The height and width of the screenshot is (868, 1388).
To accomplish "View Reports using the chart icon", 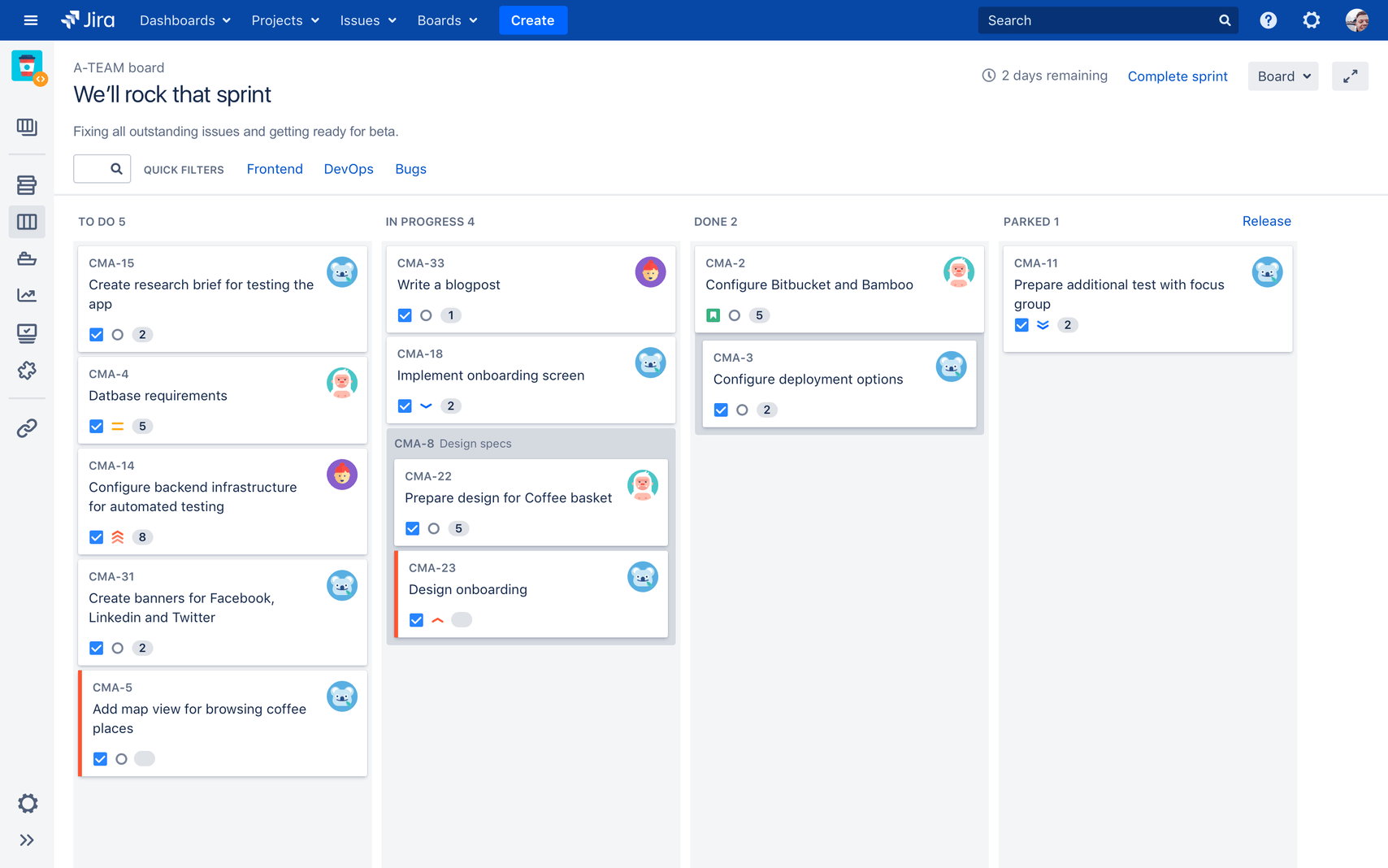I will (x=27, y=295).
